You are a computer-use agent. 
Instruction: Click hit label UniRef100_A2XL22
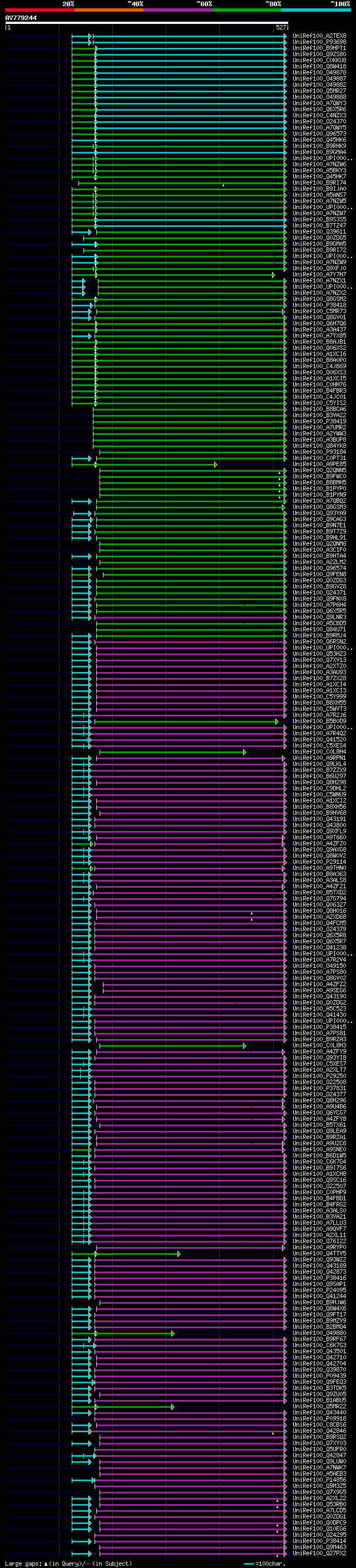[319, 1498]
